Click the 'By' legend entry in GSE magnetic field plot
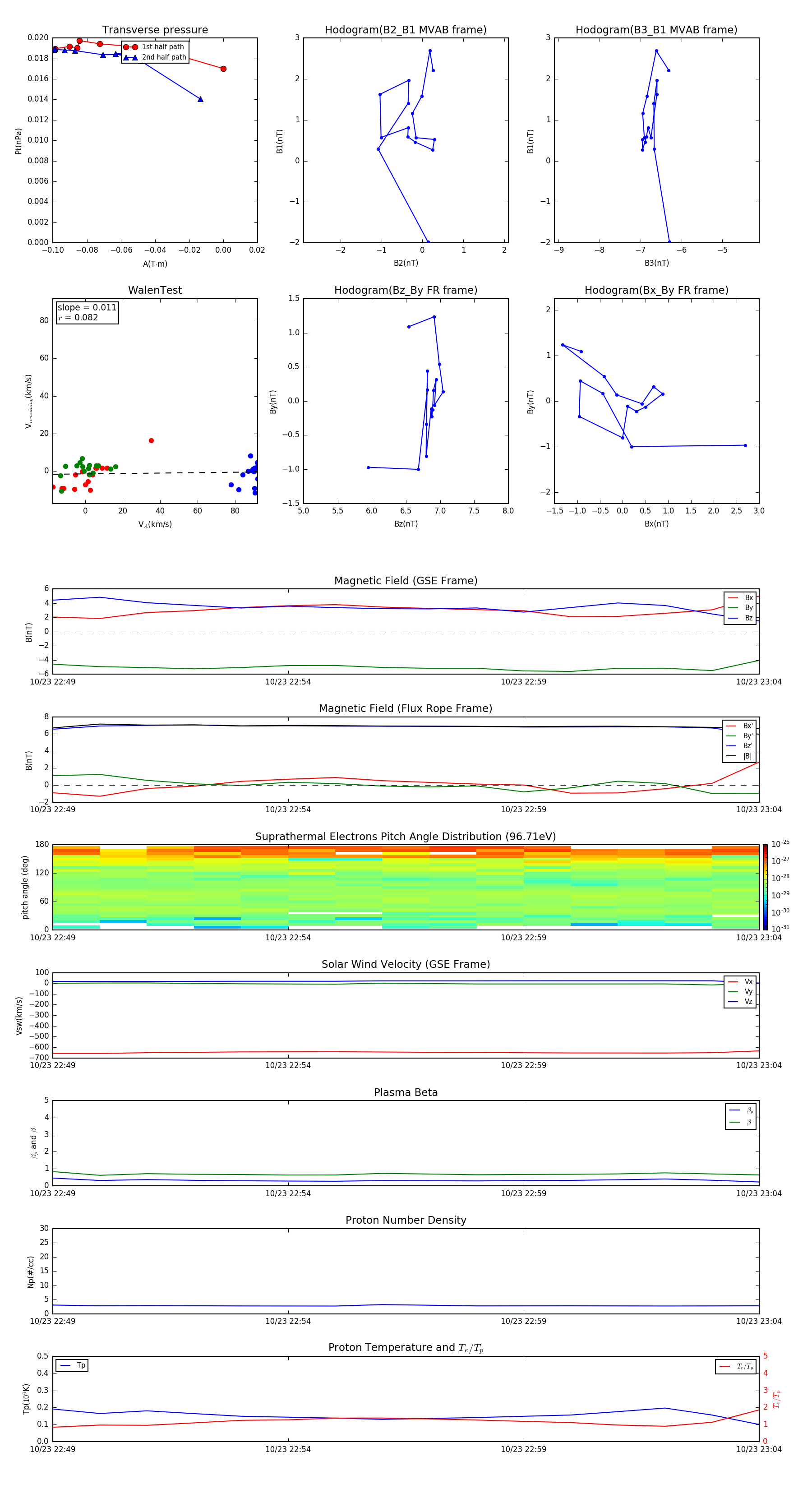The width and height of the screenshot is (812, 1489). [x=740, y=607]
